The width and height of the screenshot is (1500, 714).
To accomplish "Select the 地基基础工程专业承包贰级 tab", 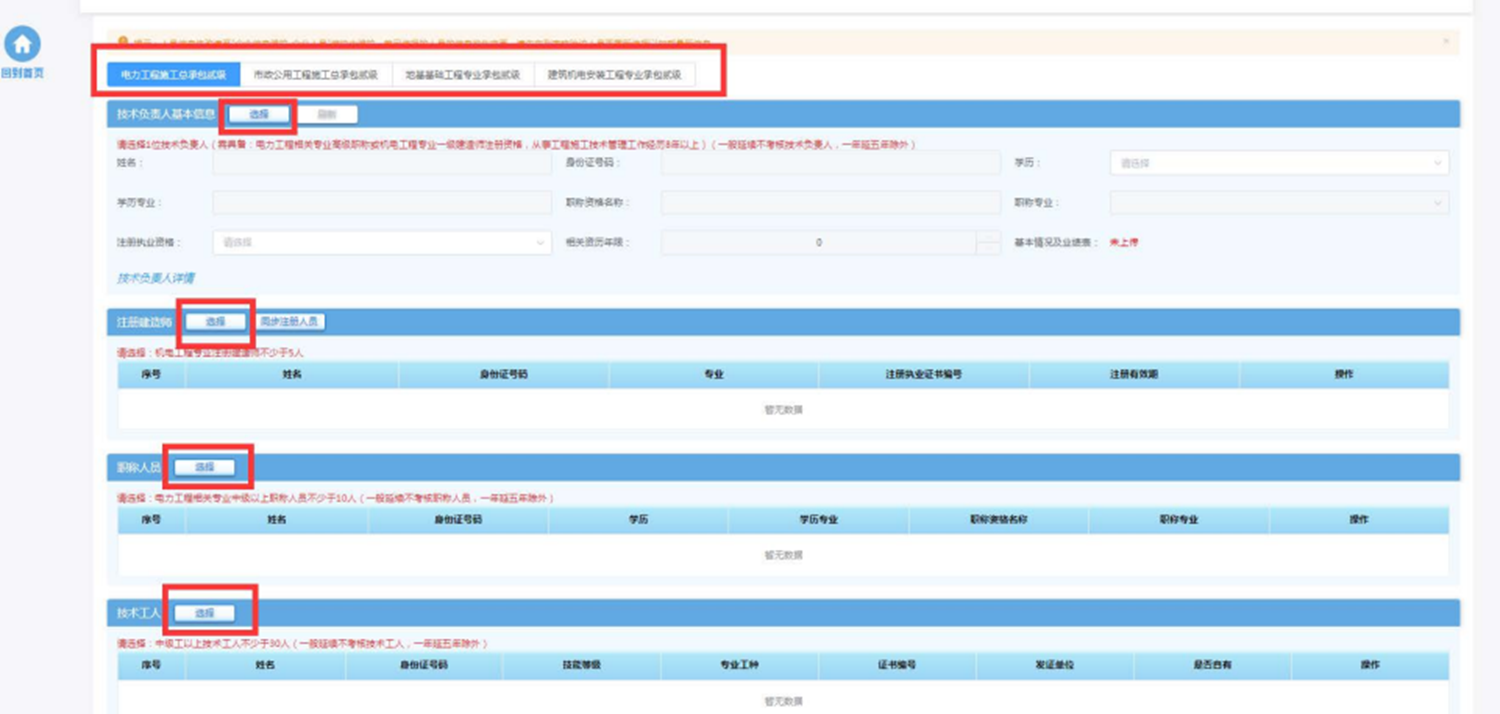I will [x=462, y=75].
